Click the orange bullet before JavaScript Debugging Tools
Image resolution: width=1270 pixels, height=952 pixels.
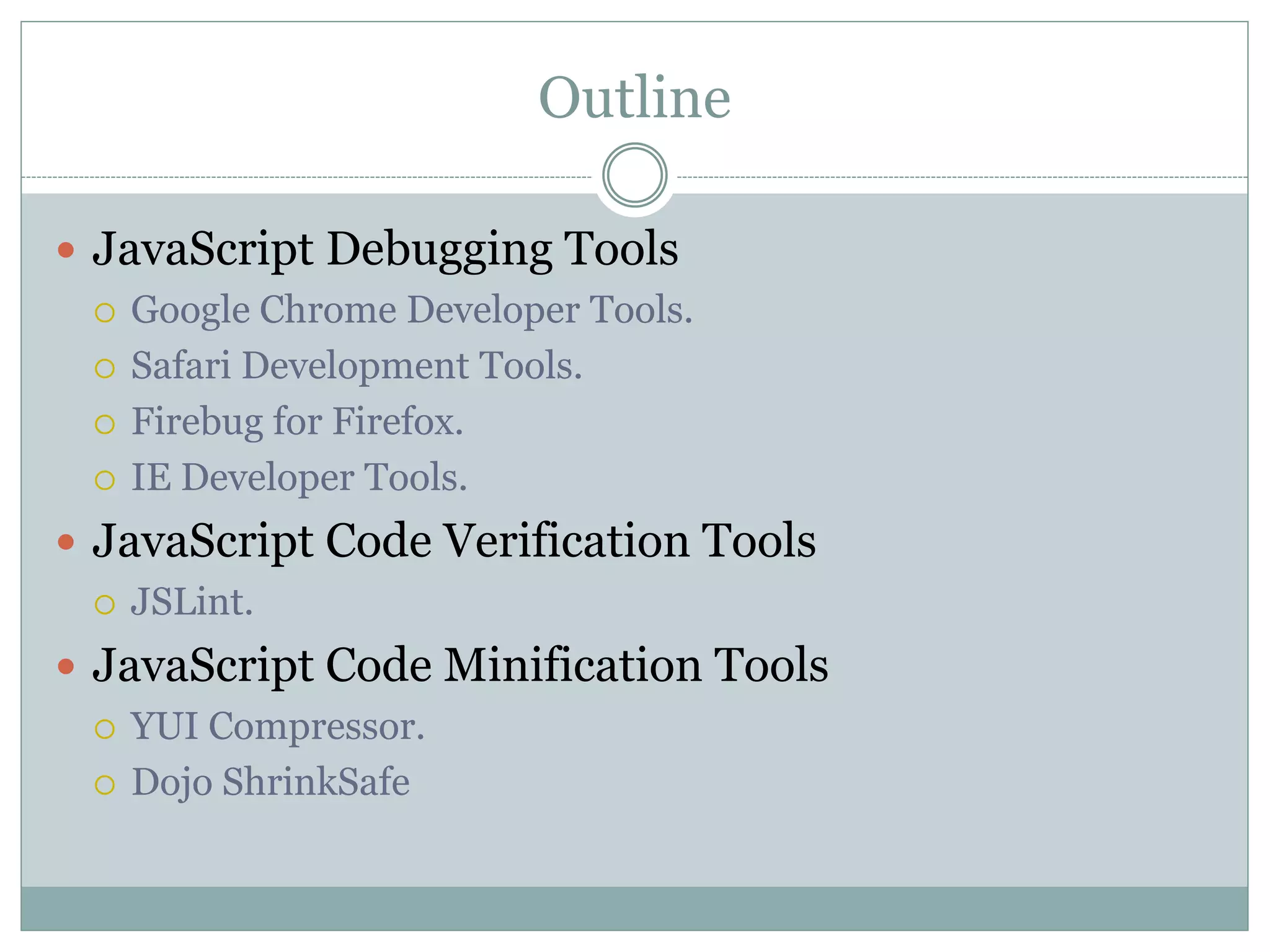point(66,250)
